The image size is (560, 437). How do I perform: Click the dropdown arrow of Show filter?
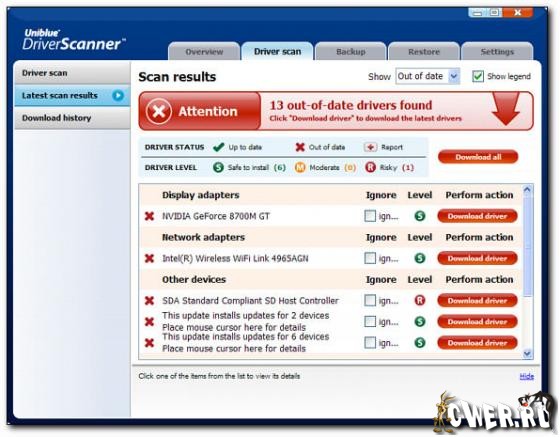tap(454, 76)
